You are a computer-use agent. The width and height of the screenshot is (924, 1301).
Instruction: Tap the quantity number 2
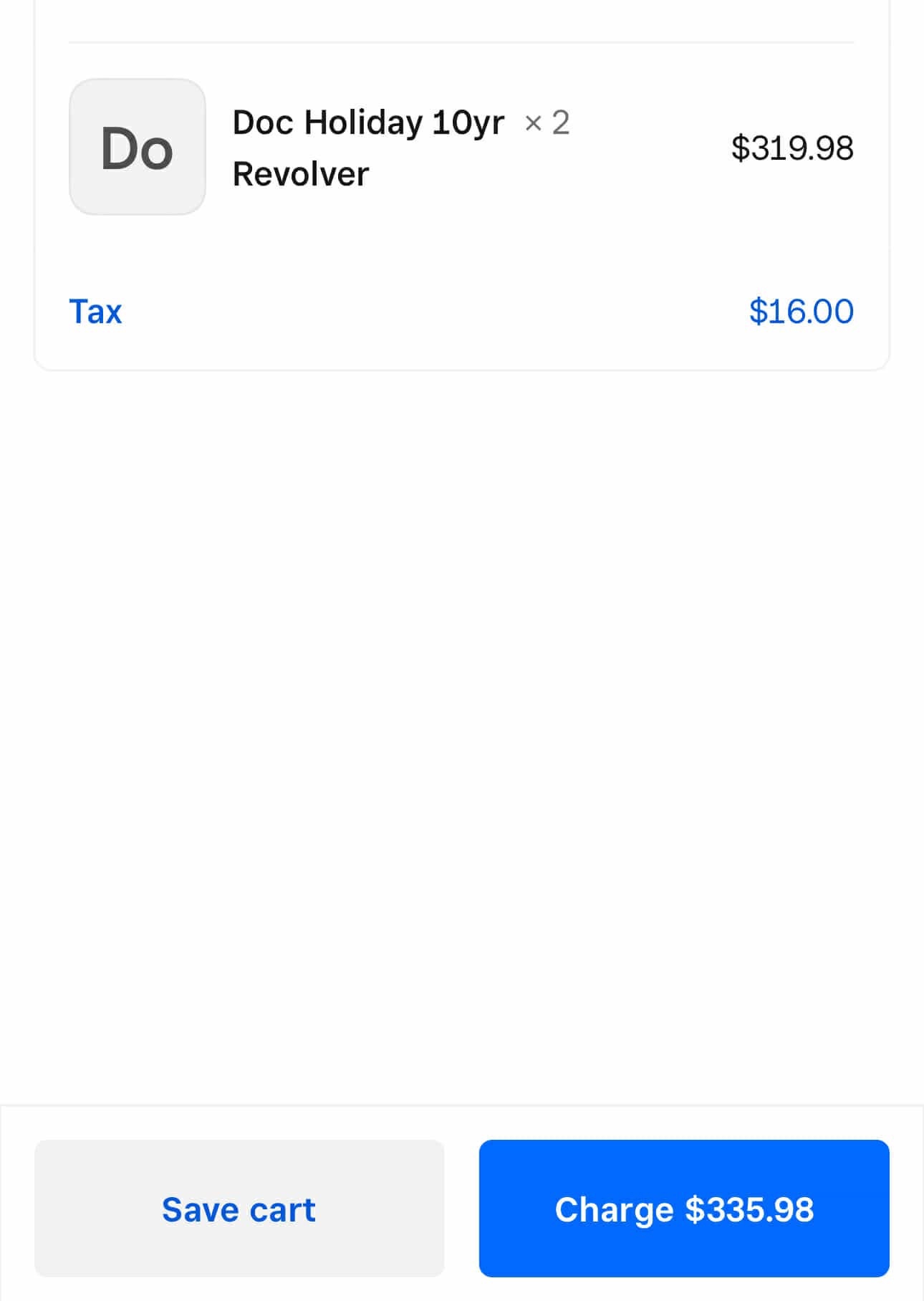coord(561,123)
